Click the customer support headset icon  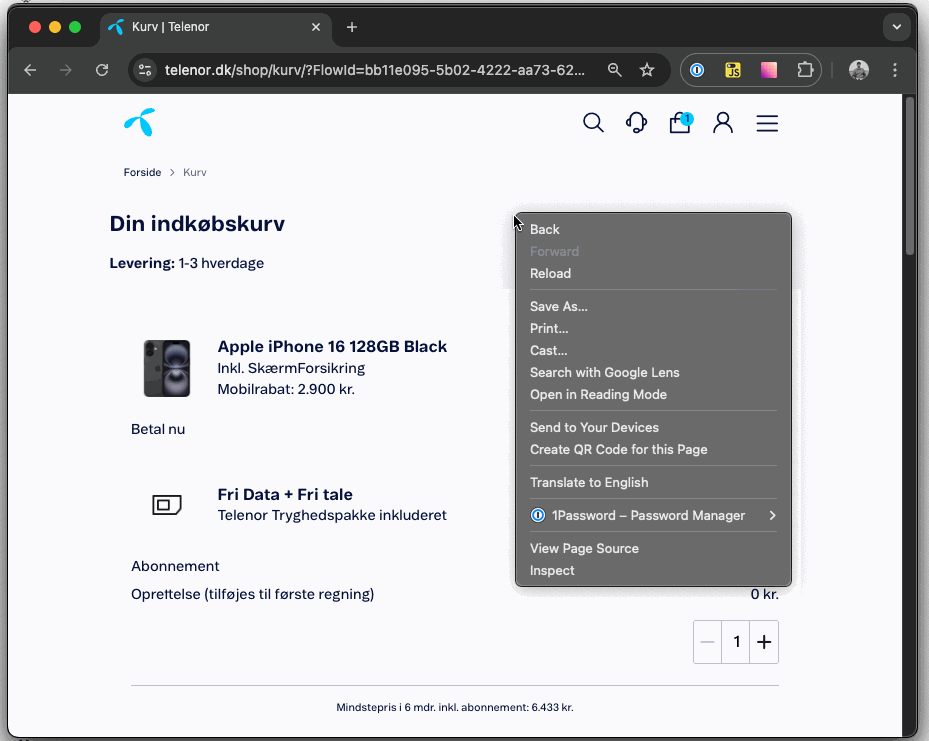636,123
